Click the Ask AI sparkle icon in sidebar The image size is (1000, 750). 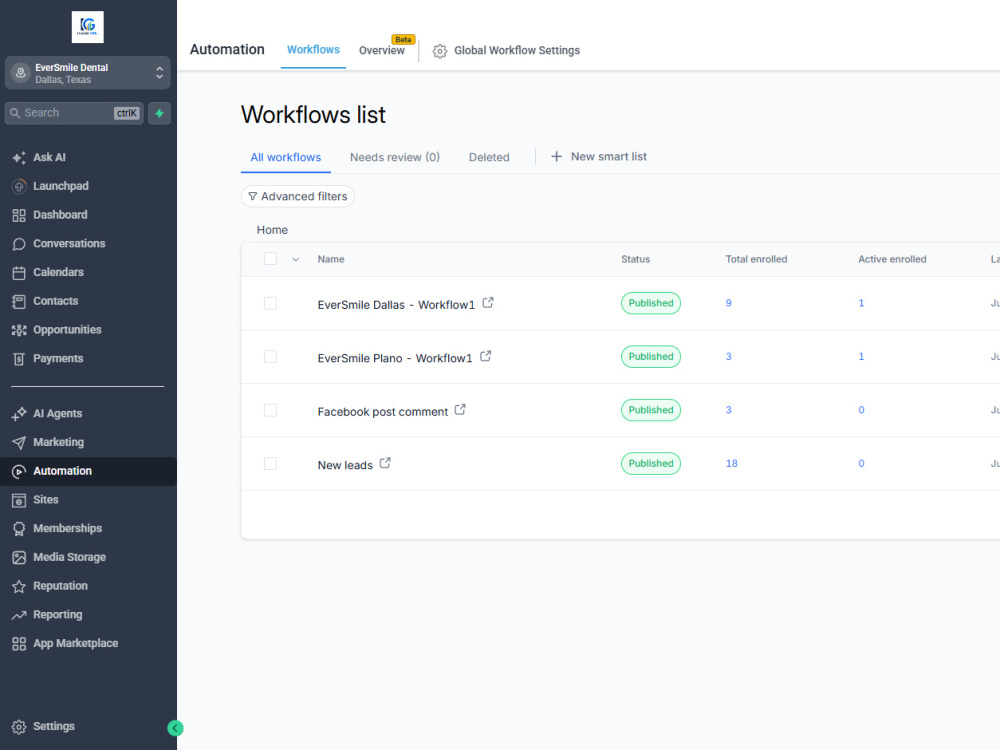tap(19, 158)
